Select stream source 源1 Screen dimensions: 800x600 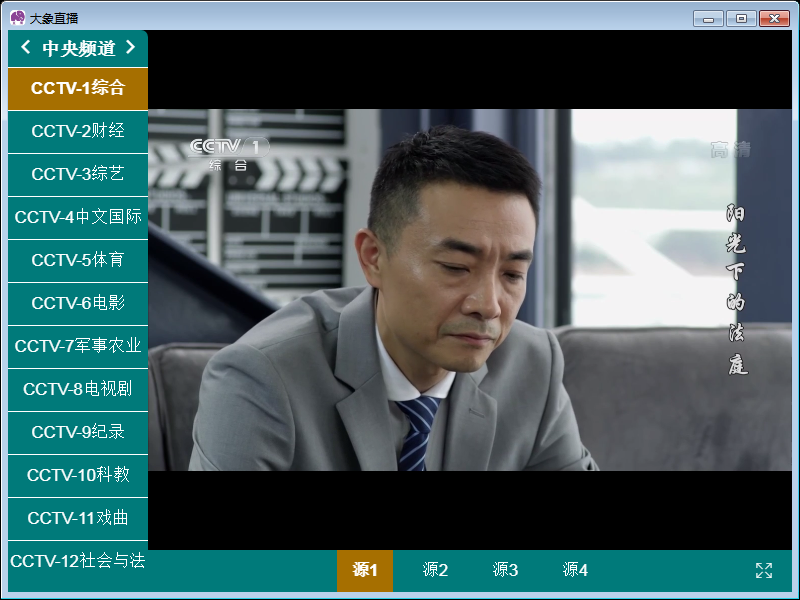point(365,570)
